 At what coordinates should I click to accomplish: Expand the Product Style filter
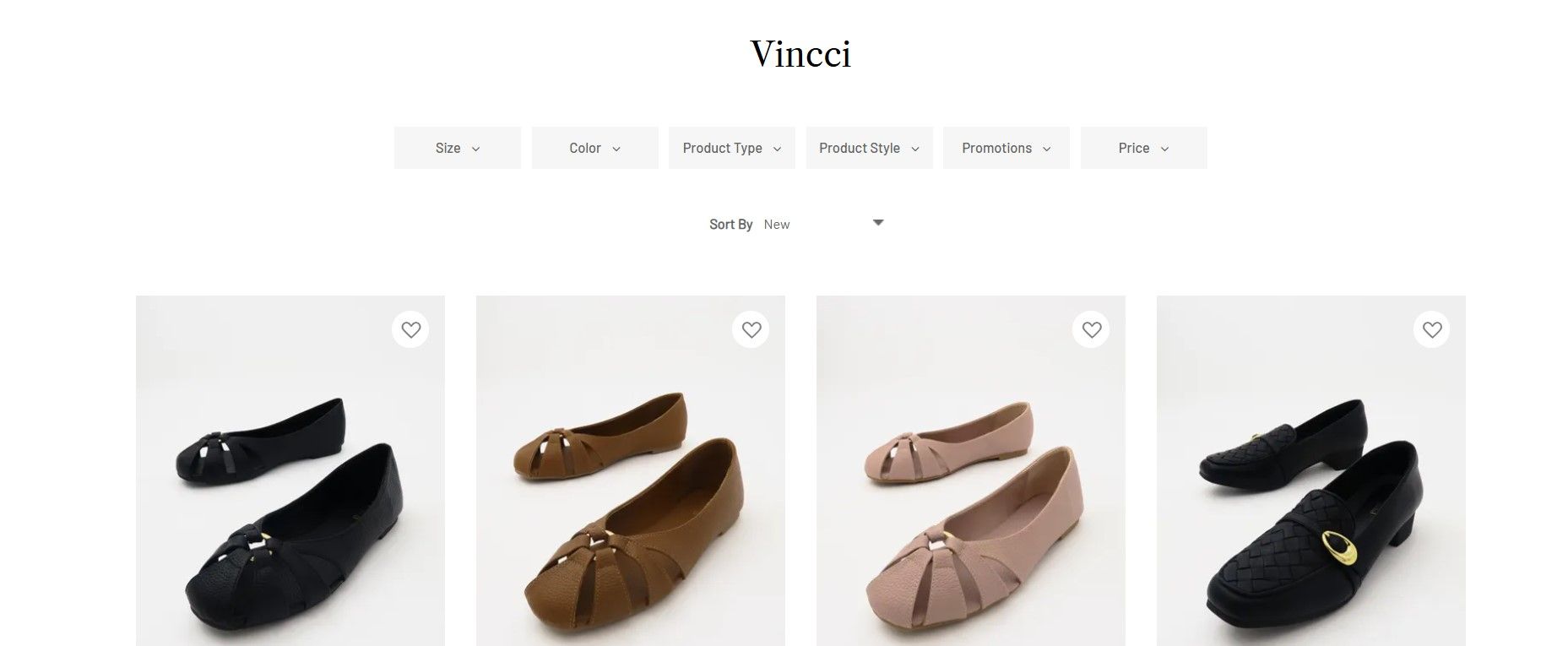point(870,148)
